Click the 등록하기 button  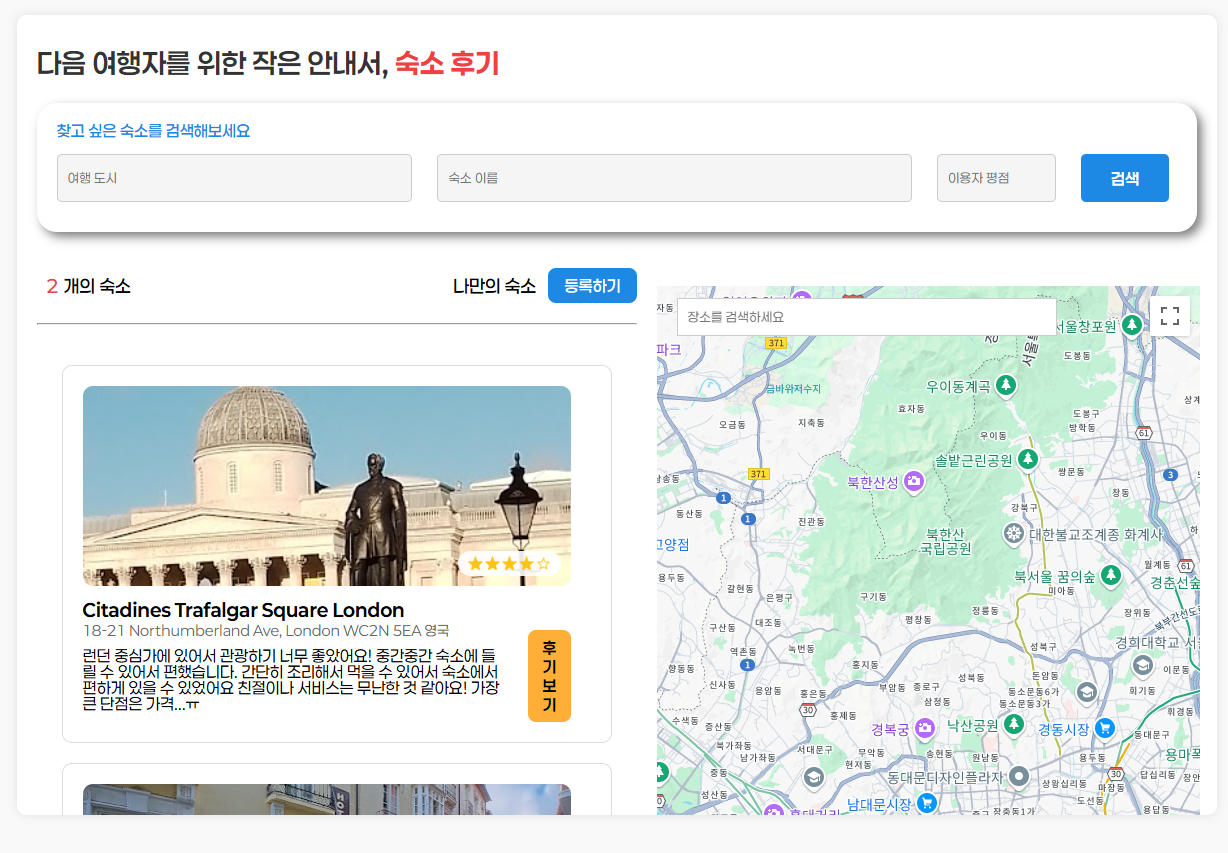[x=592, y=286]
